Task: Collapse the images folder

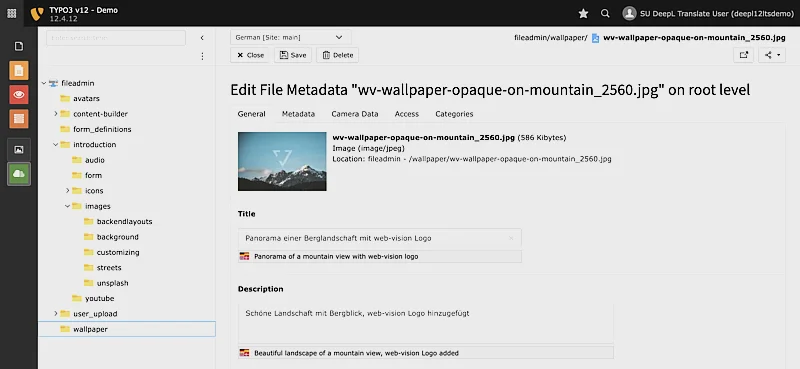Action: [x=67, y=206]
